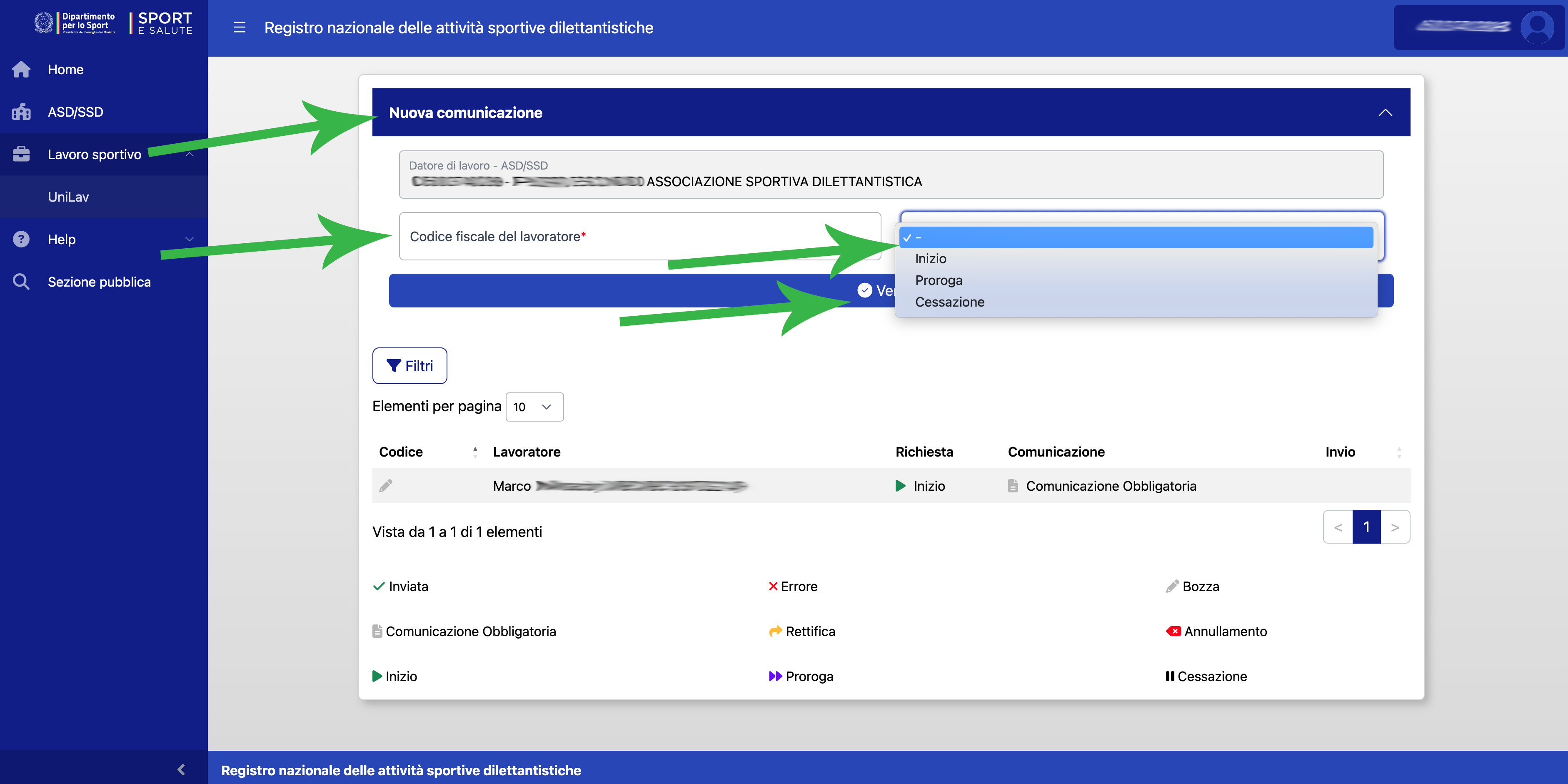1568x784 pixels.
Task: Open UniLav submenu item
Action: point(68,197)
